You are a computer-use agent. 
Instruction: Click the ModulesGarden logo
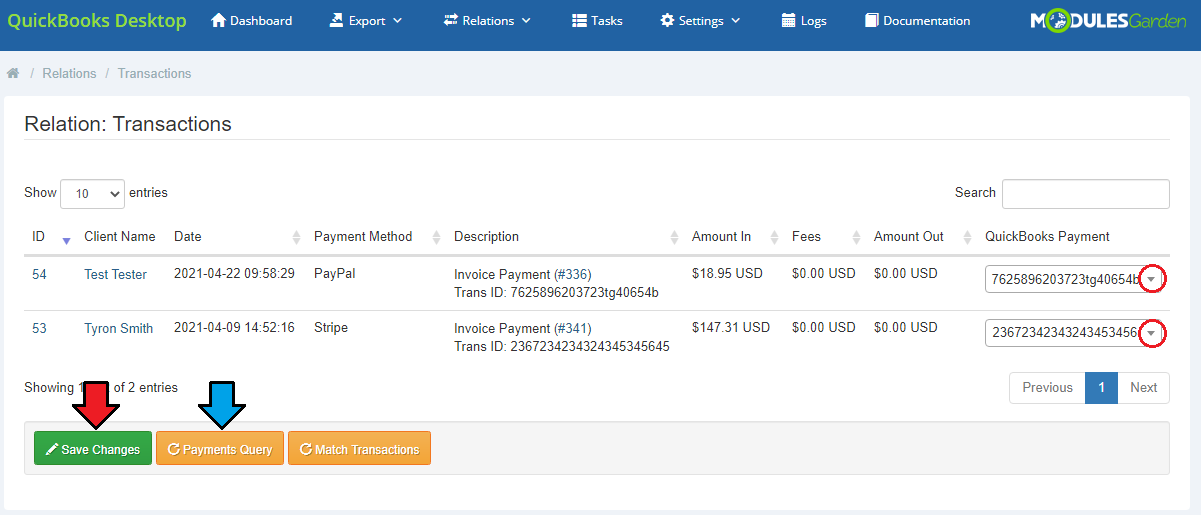(x=1109, y=20)
